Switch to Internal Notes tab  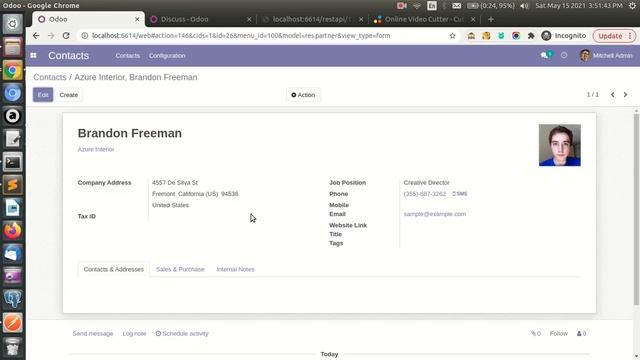coord(236,269)
